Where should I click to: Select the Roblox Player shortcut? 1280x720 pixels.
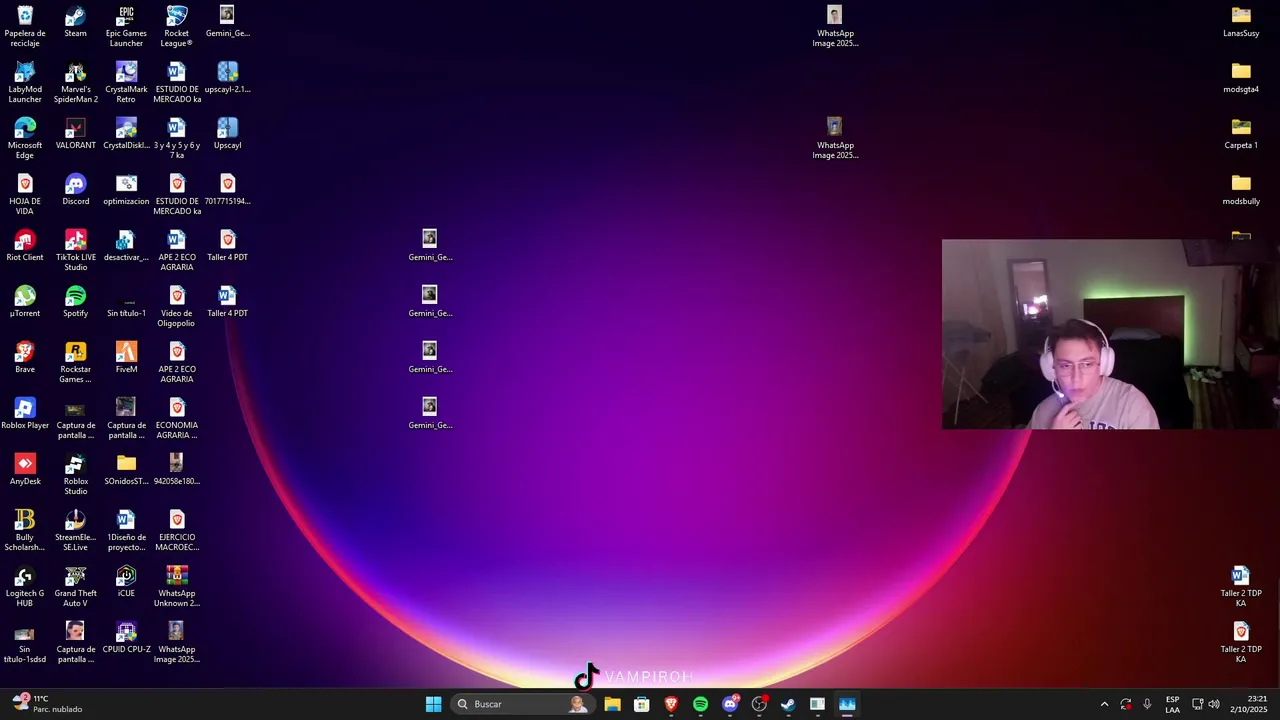pyautogui.click(x=25, y=414)
